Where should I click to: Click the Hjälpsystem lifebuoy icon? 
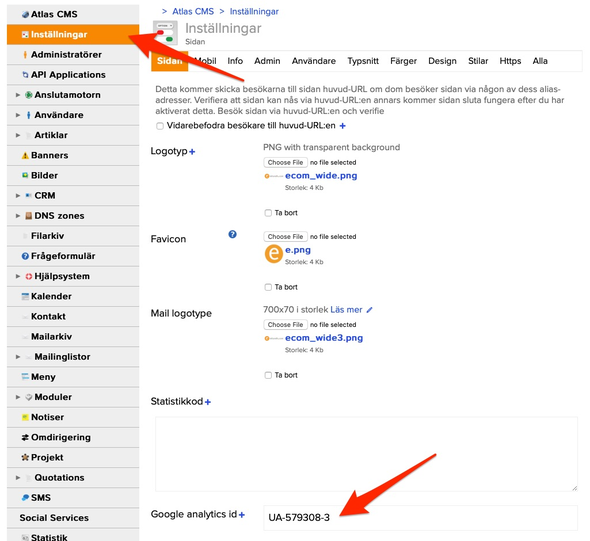[x=29, y=276]
